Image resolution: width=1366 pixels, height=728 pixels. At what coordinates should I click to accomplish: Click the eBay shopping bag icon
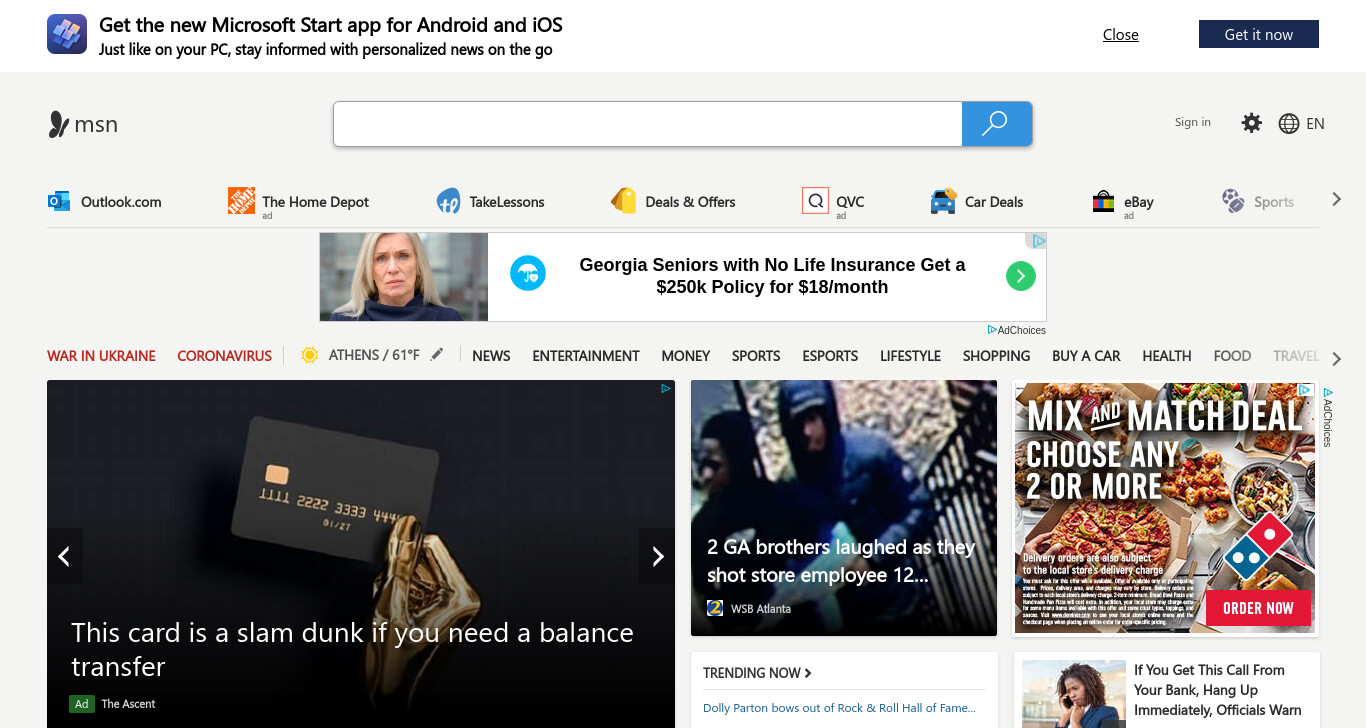pos(1103,201)
